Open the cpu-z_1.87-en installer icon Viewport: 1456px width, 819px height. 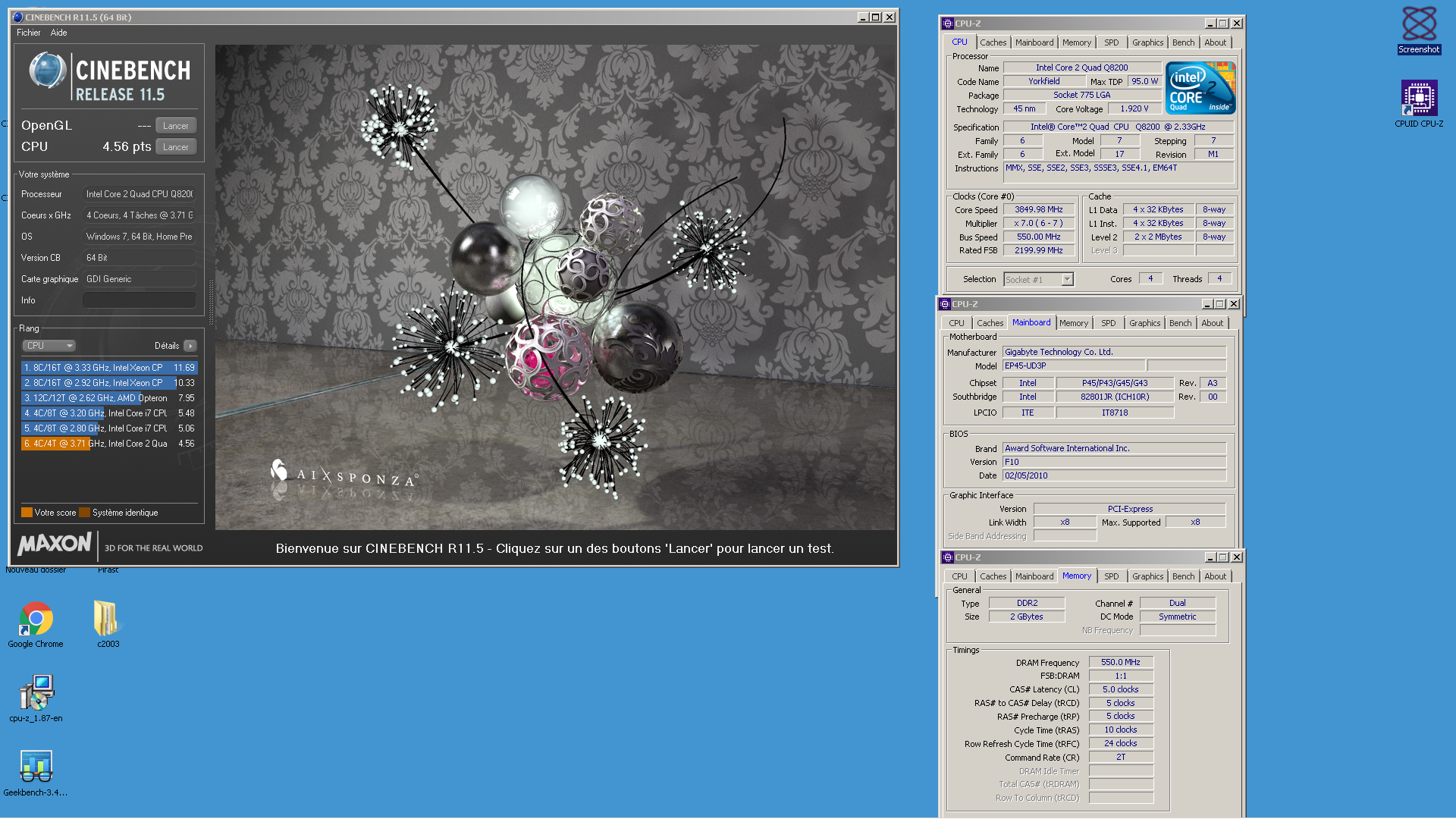(36, 698)
